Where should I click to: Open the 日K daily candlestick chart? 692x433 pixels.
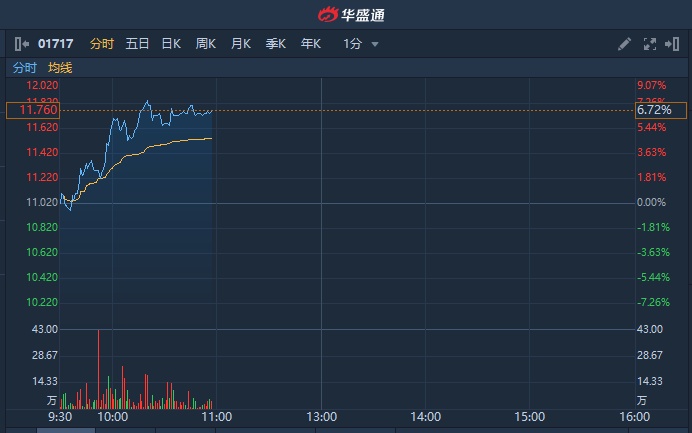point(171,44)
